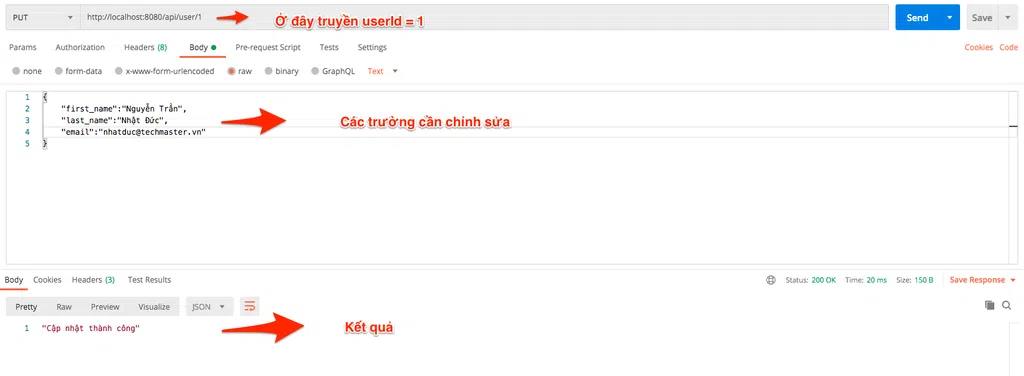Open the response Headers (3) tab

pyautogui.click(x=93, y=279)
